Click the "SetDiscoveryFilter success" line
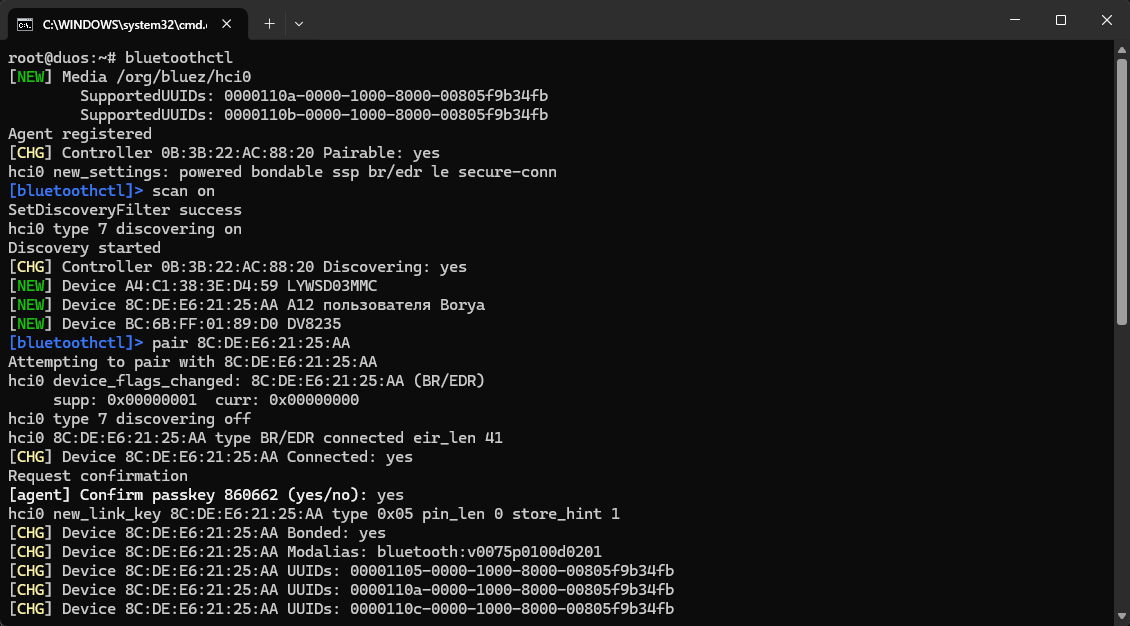Viewport: 1130px width, 626px height. pyautogui.click(x=125, y=210)
